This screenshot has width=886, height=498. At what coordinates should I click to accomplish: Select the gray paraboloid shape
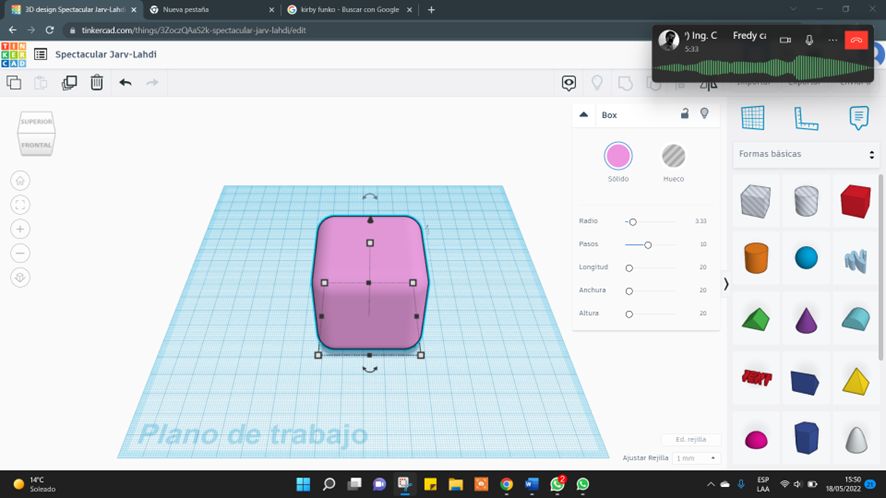[x=855, y=439]
